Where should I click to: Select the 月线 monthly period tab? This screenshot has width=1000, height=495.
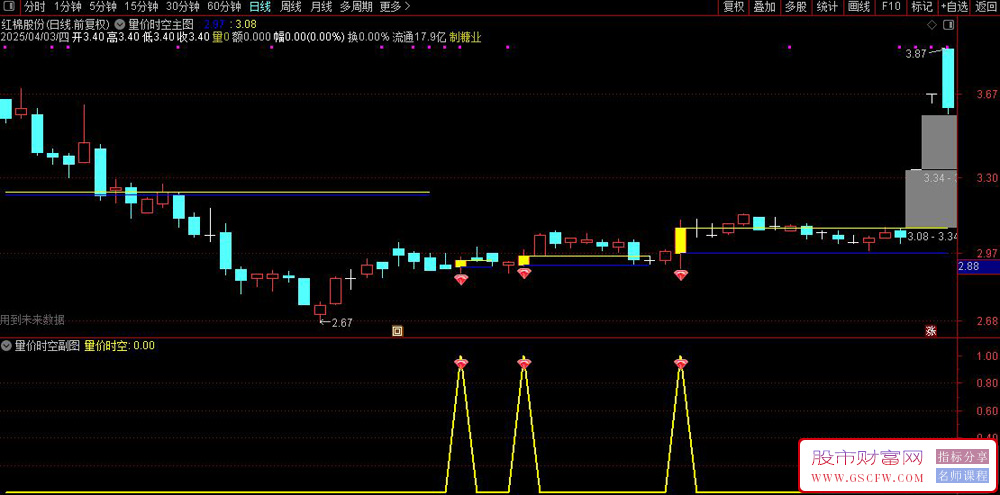tap(321, 7)
